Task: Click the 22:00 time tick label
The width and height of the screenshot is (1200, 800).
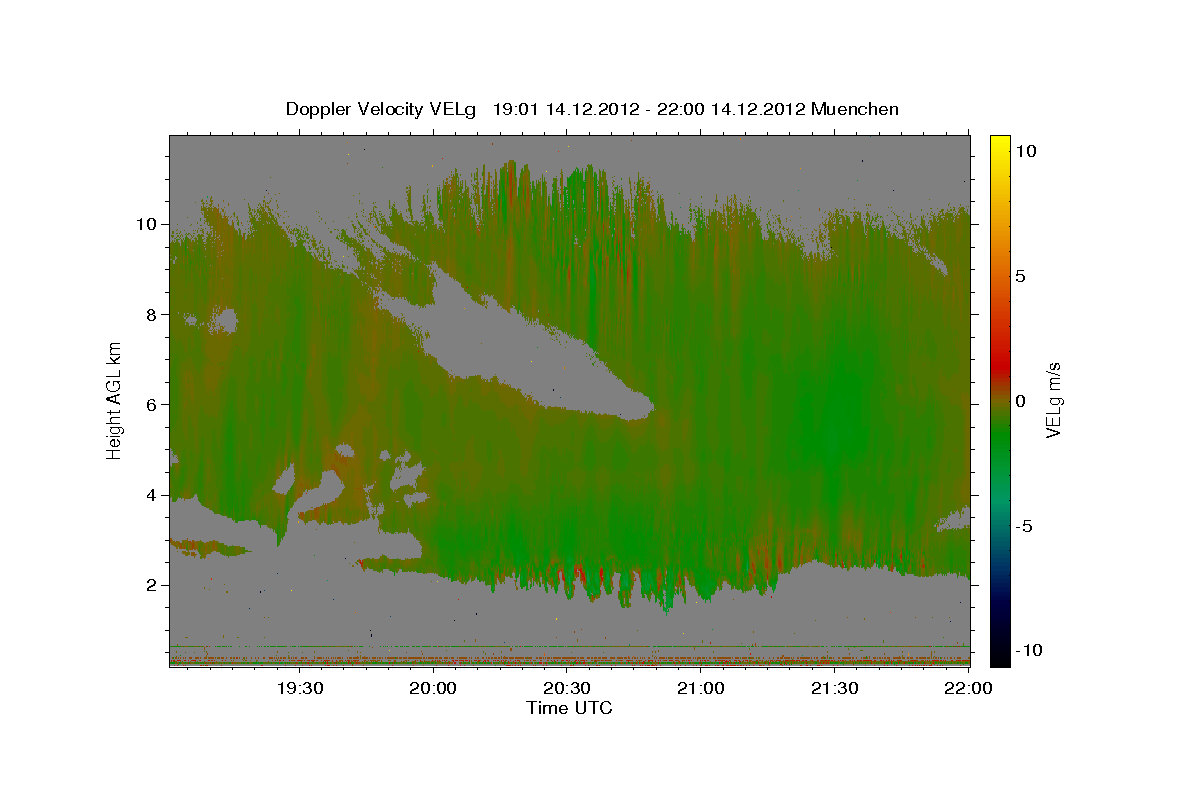Action: (x=968, y=688)
